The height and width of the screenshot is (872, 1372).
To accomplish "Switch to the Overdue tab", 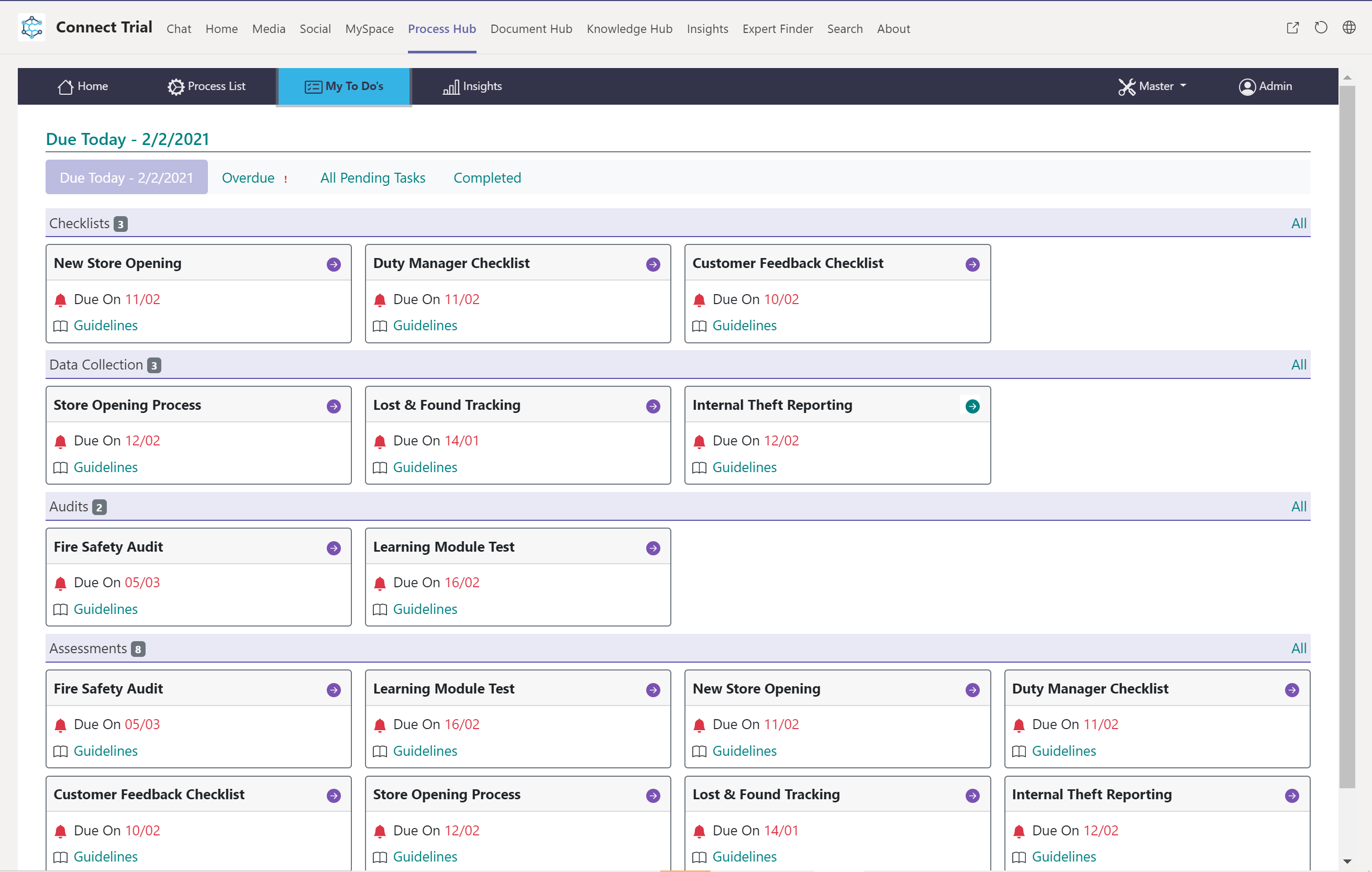I will pyautogui.click(x=248, y=178).
